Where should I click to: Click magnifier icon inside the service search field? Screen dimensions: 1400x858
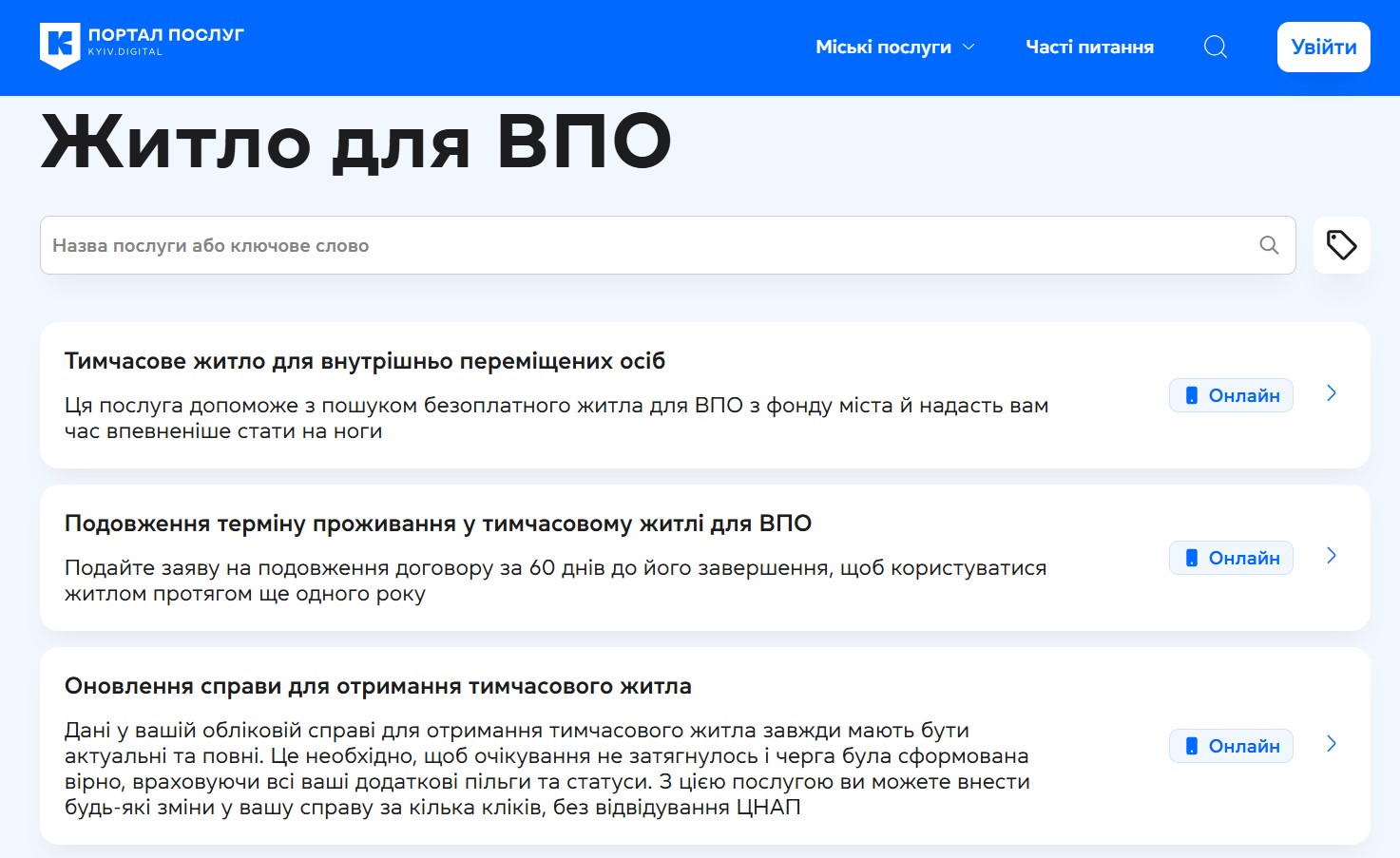pos(1268,245)
